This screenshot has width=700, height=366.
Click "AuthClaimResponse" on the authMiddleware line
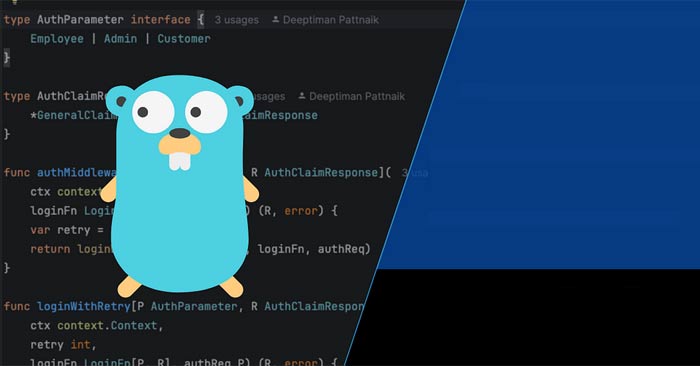click(321, 173)
